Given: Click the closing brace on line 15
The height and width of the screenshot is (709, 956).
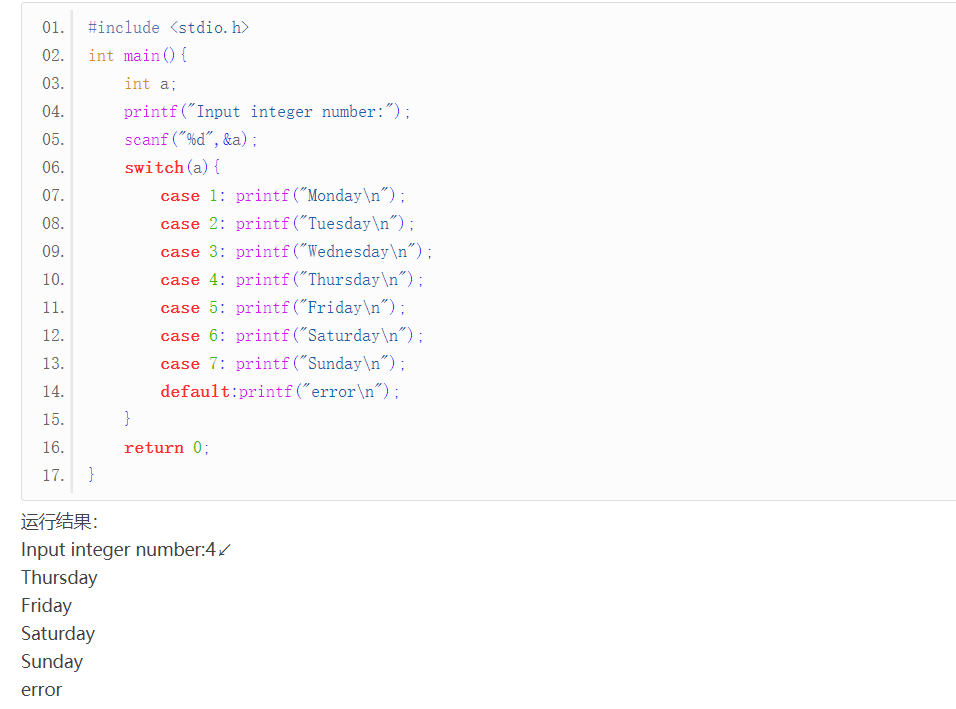Looking at the screenshot, I should [127, 419].
